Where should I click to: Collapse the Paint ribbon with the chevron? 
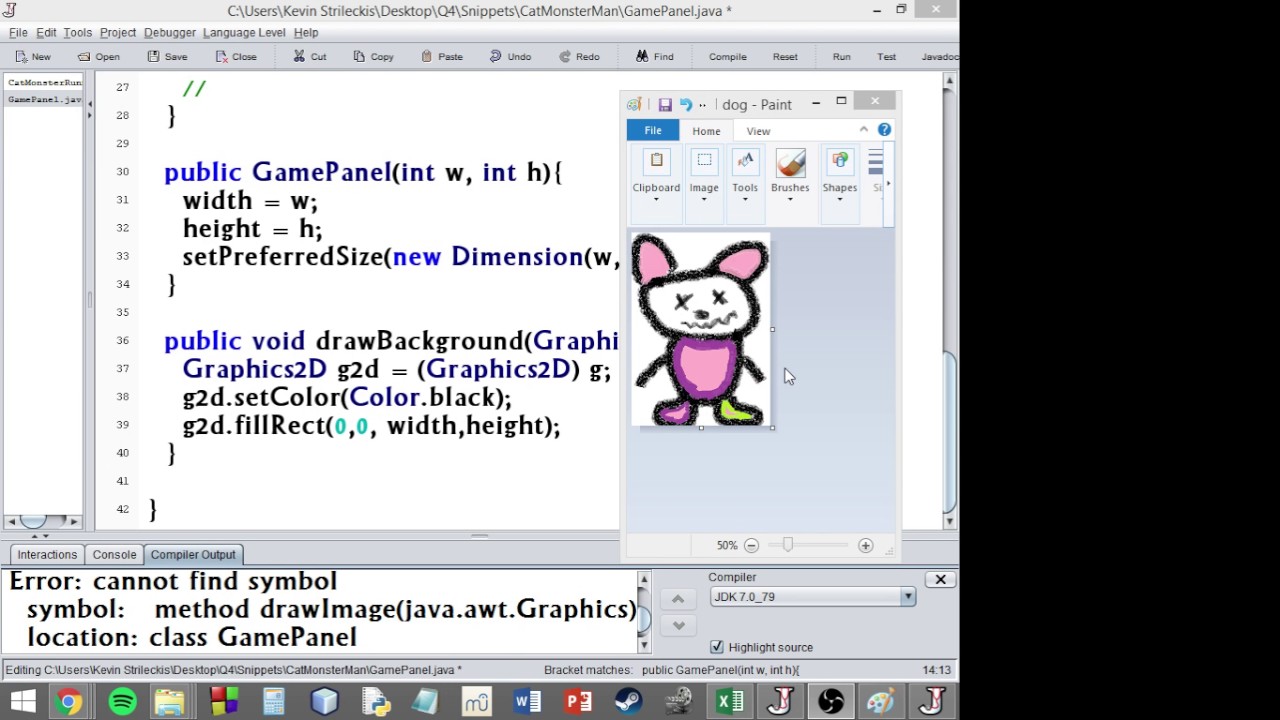pyautogui.click(x=864, y=130)
